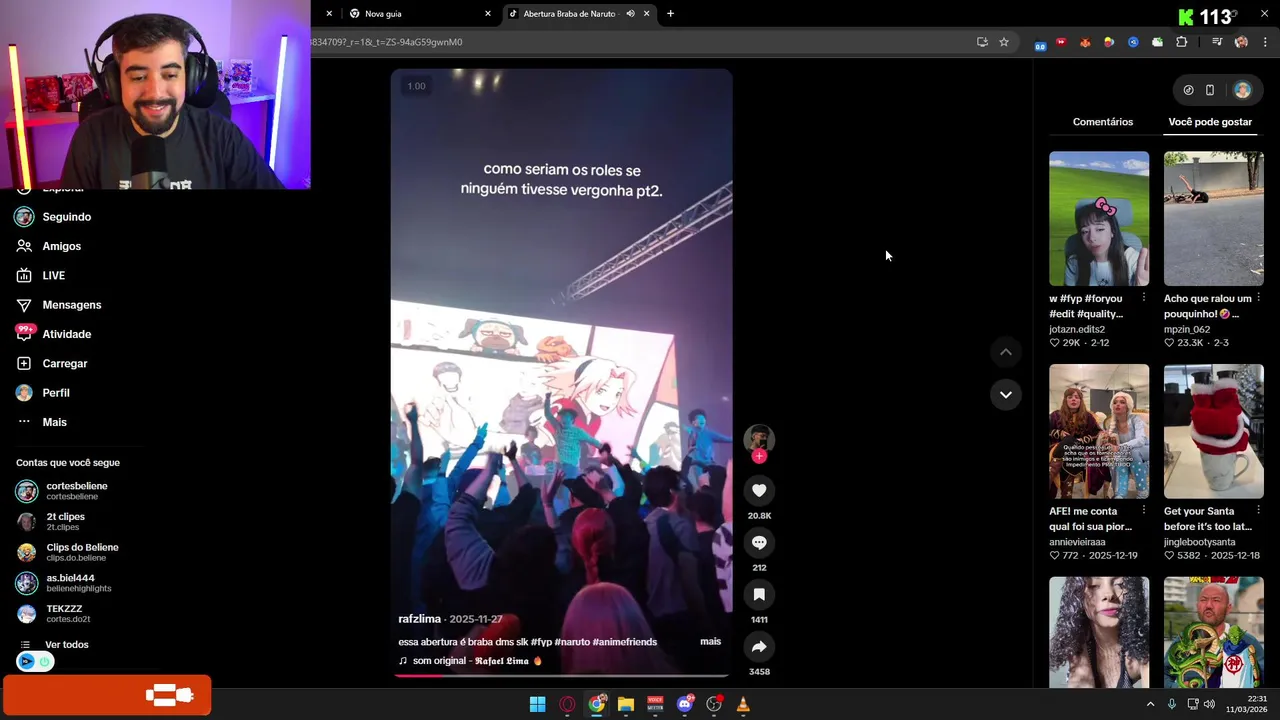Click the phone app icon at top right
The width and height of the screenshot is (1280, 720).
pos(1209,90)
